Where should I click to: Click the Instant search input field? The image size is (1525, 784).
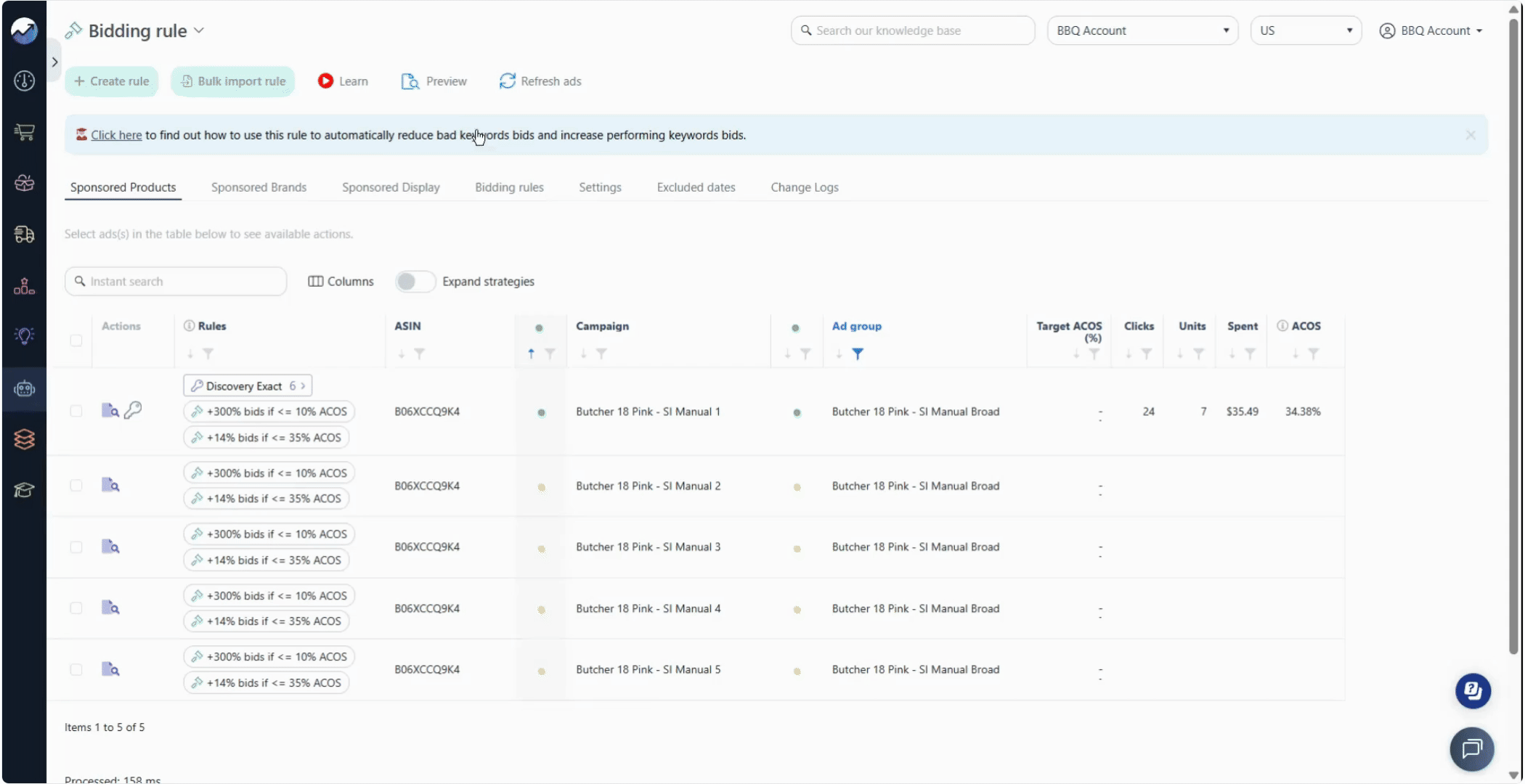pos(176,282)
